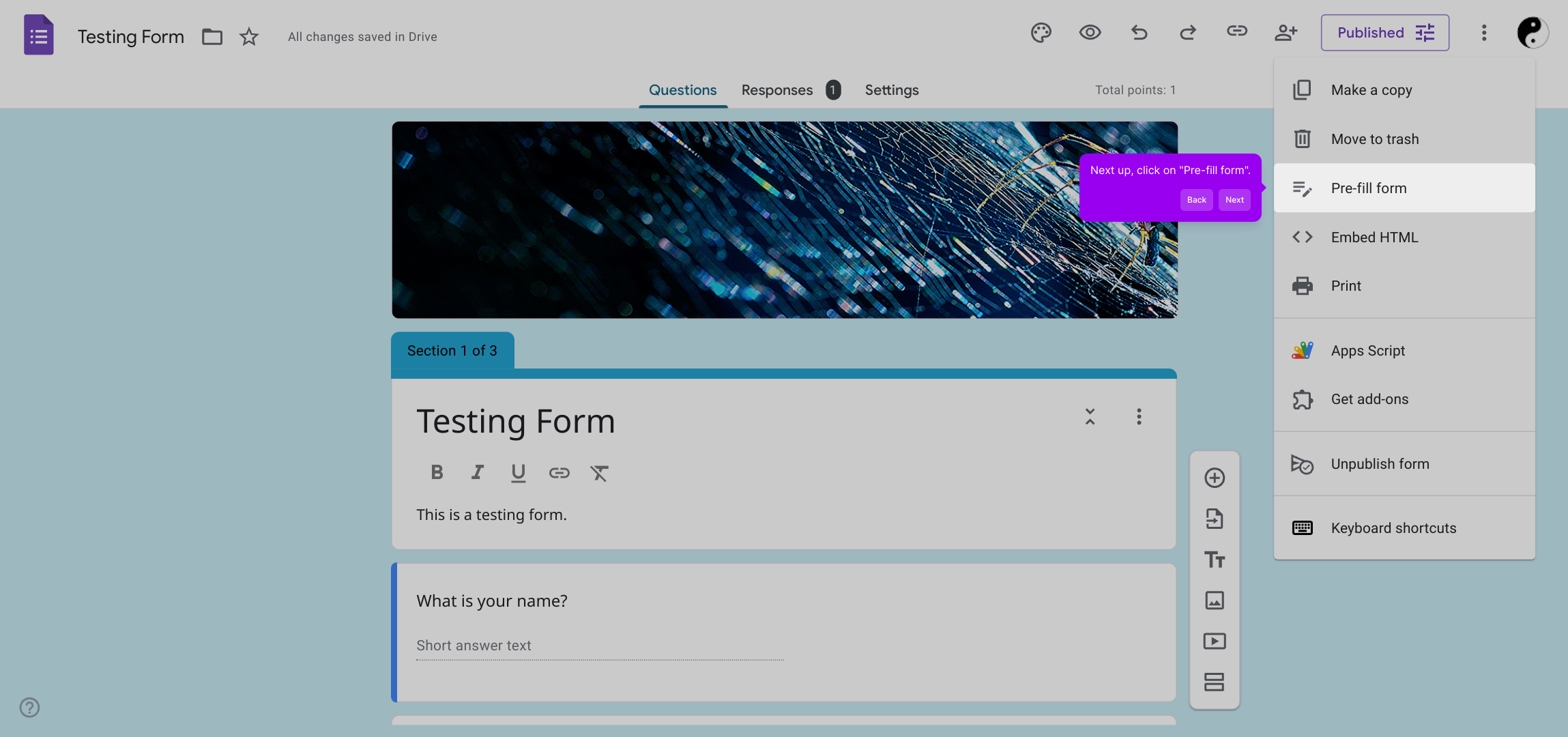The image size is (1568, 737).
Task: Click the add question plus icon
Action: click(1214, 478)
